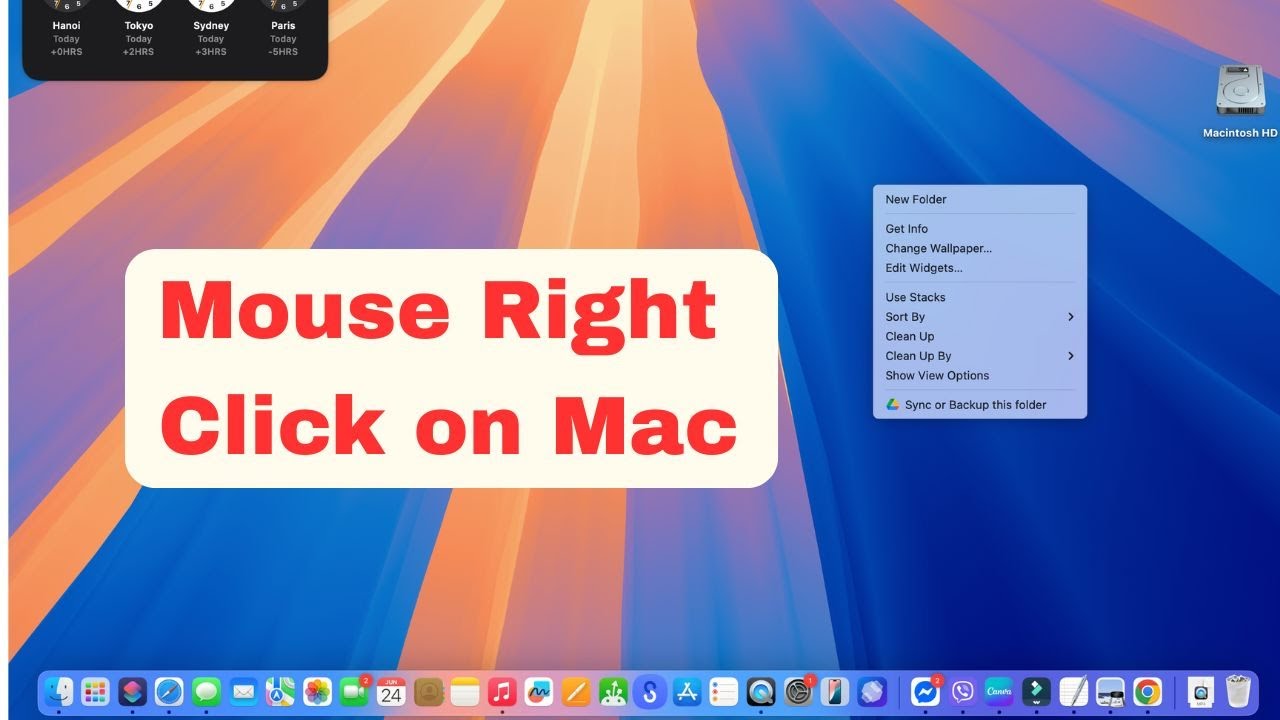Open Messenger from the Dock

click(926, 691)
